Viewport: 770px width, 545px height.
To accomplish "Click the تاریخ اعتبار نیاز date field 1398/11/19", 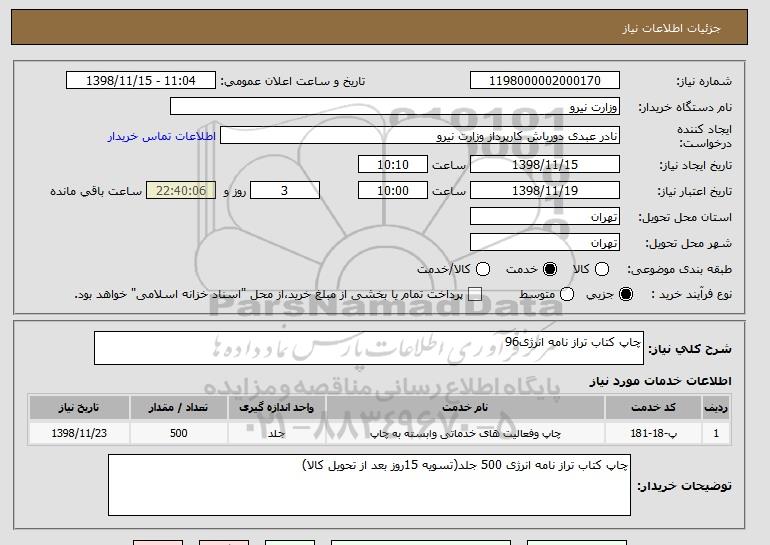I will tap(545, 191).
